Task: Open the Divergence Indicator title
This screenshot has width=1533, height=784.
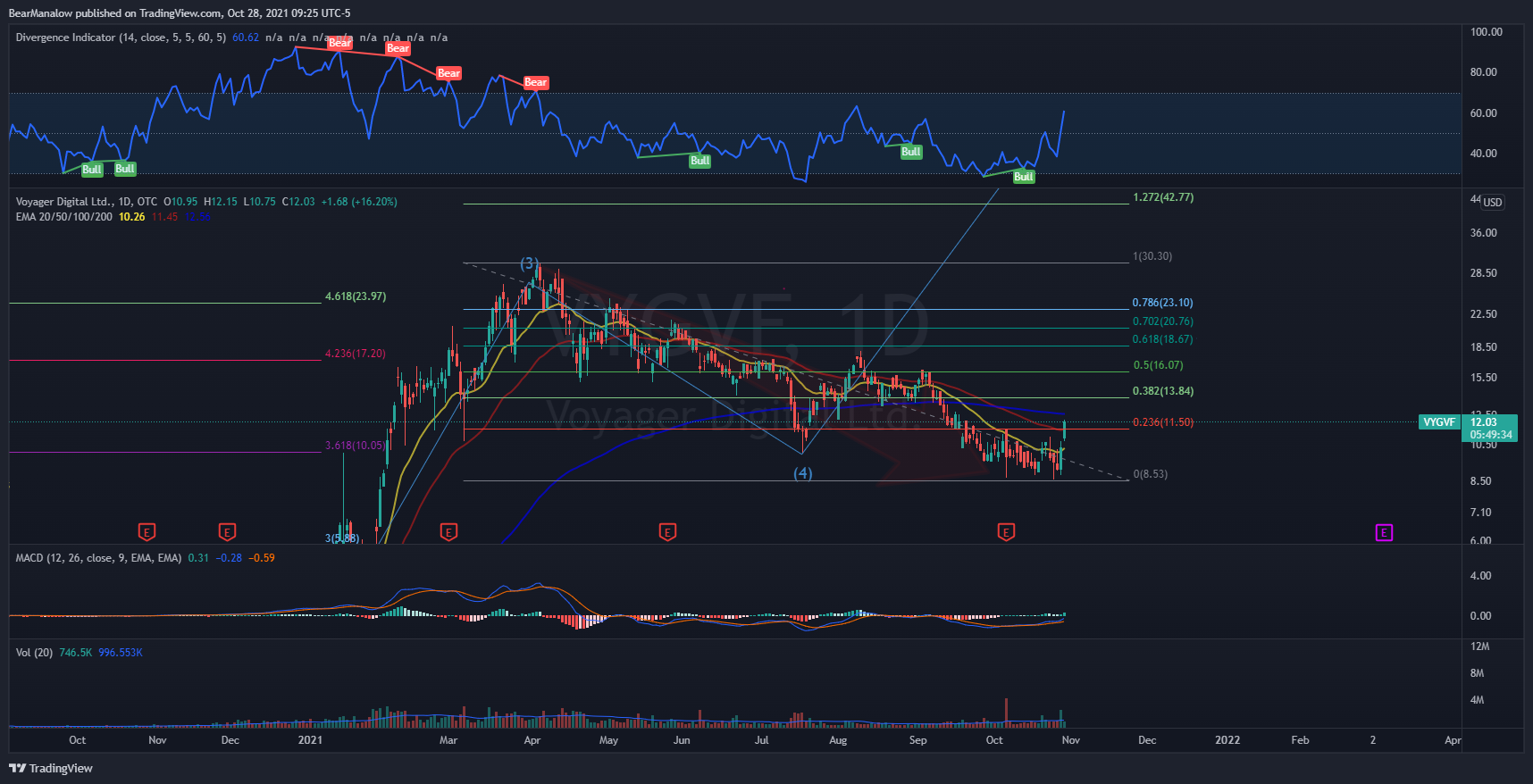Action: click(x=121, y=38)
